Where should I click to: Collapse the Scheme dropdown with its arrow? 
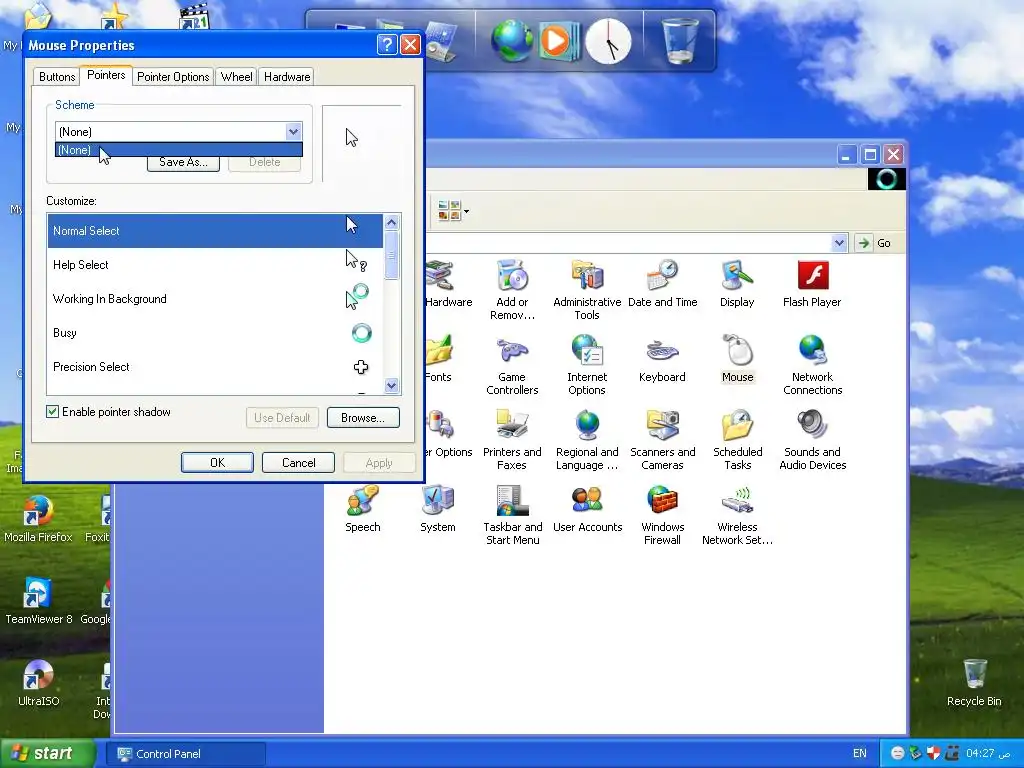tap(293, 131)
